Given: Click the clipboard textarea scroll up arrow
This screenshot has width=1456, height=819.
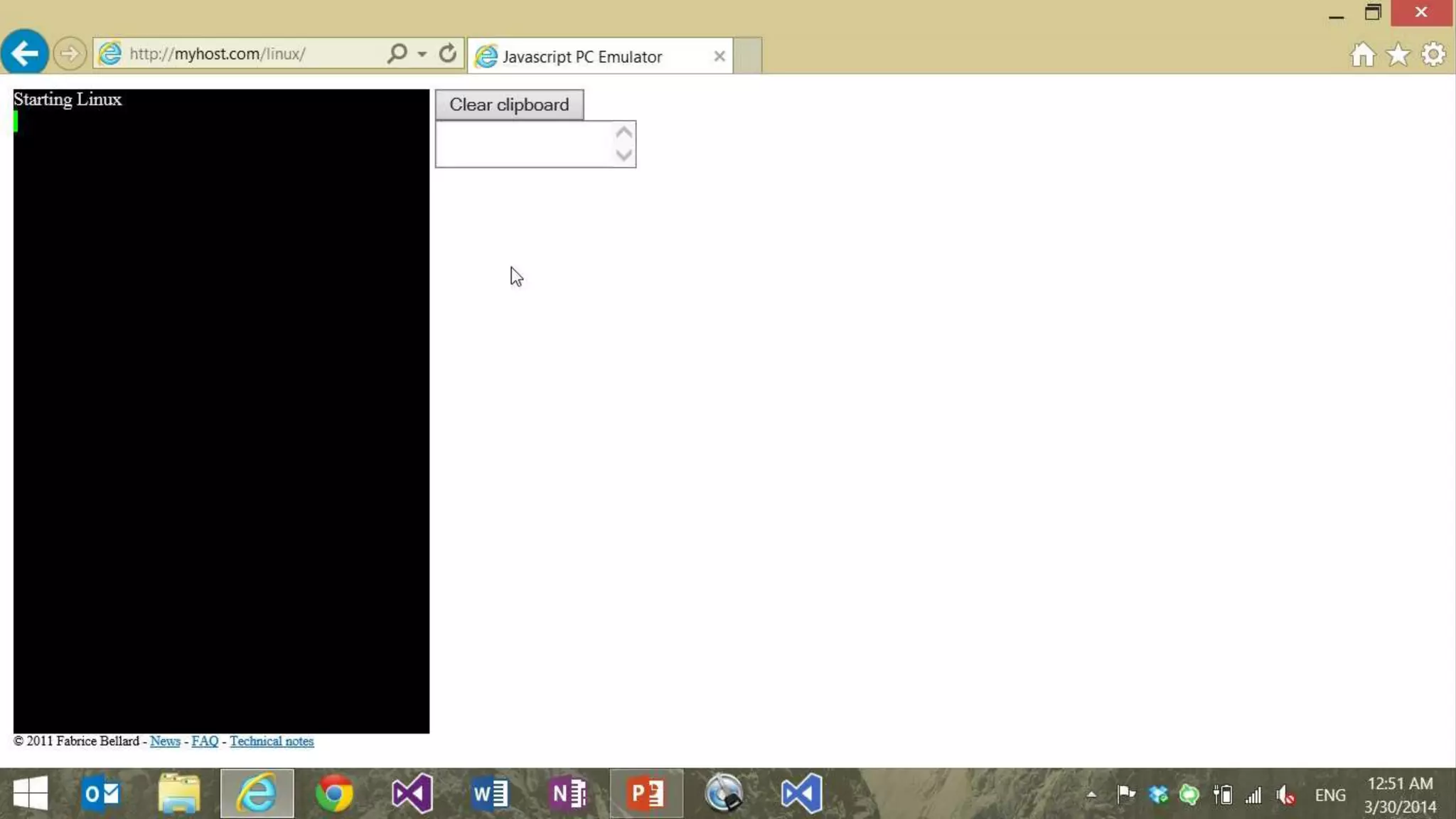Looking at the screenshot, I should (x=624, y=132).
